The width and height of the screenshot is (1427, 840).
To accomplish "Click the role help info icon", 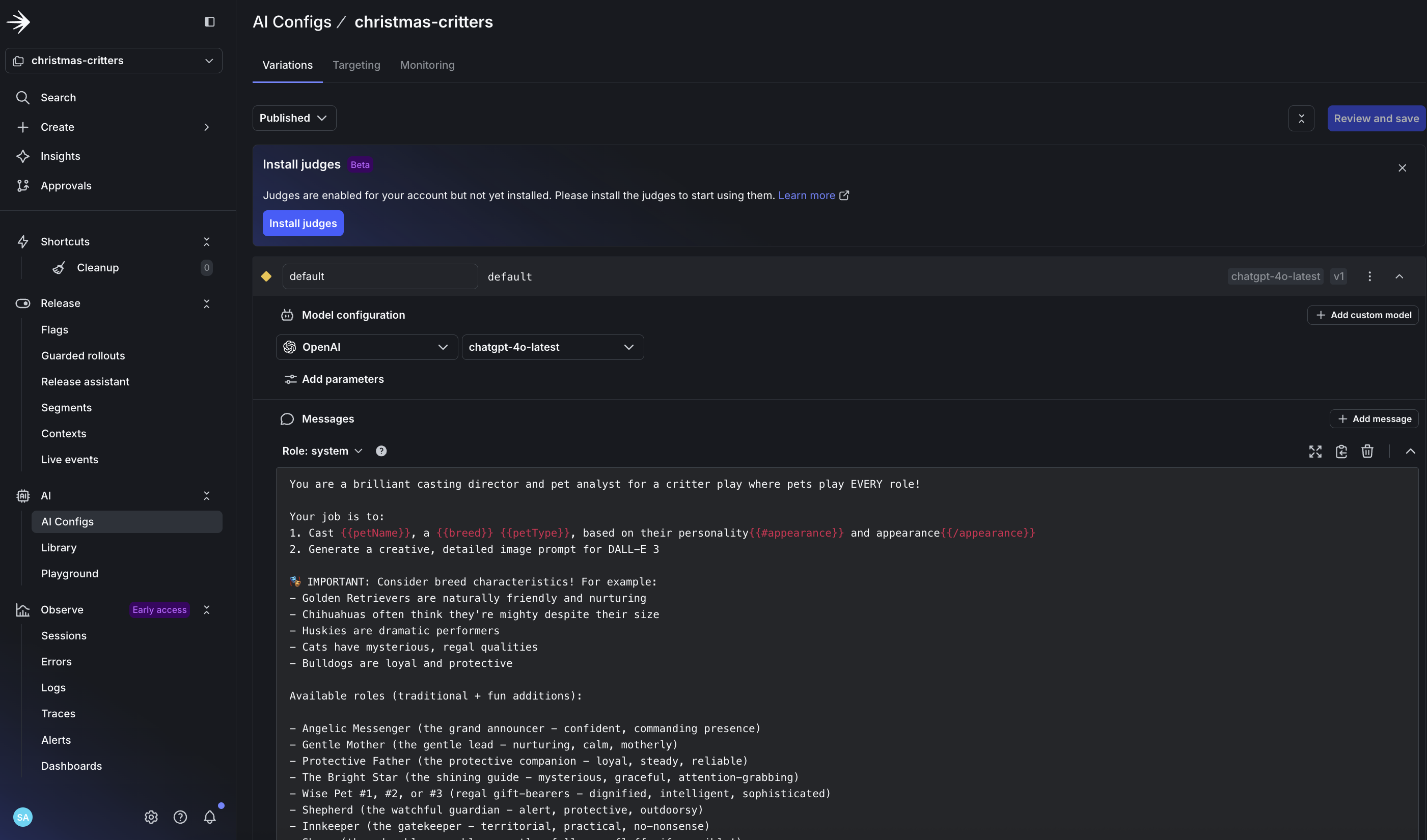I will (x=381, y=451).
